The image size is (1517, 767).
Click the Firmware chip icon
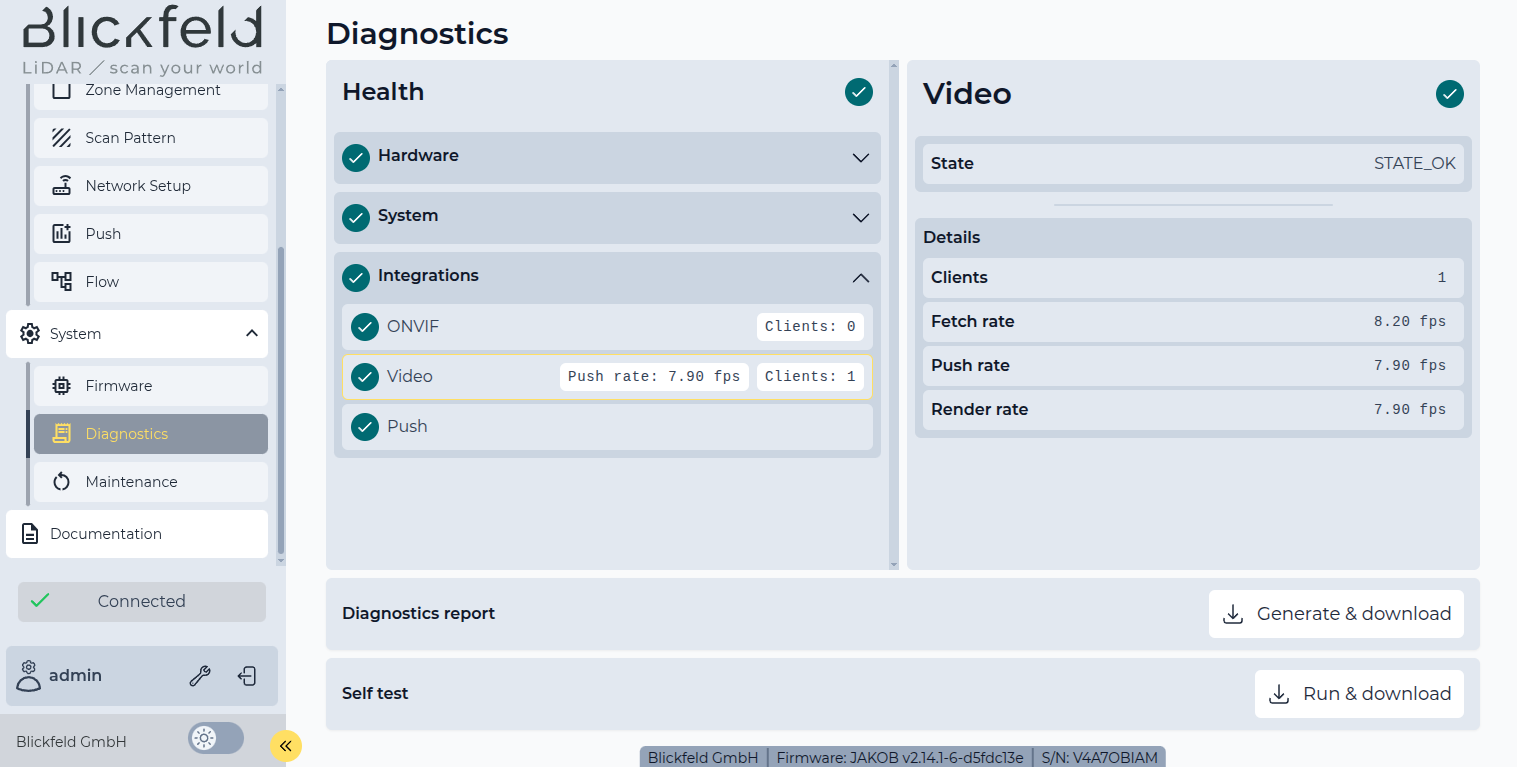click(x=62, y=386)
